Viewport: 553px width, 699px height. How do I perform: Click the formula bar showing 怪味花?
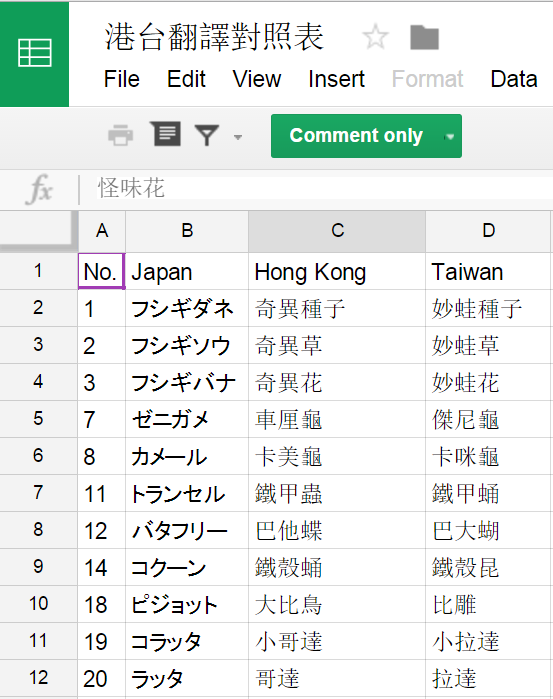pos(325,188)
